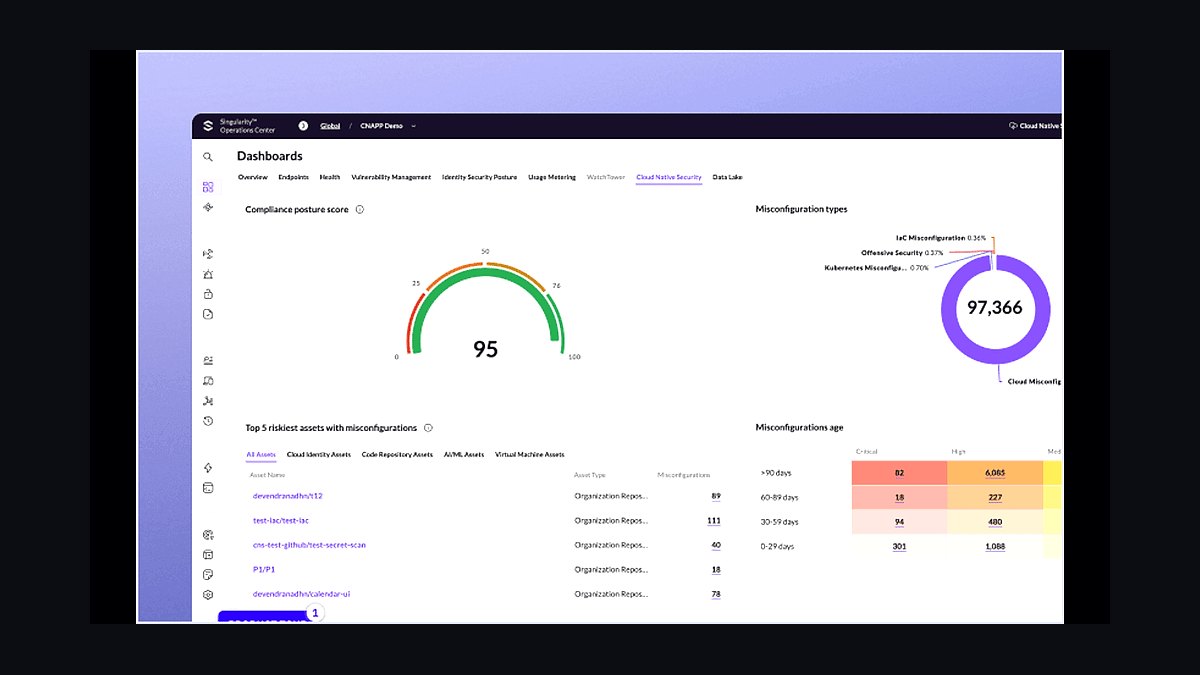This screenshot has height=675, width=1200.
Task: Open the WatchTower tab
Action: 606,177
